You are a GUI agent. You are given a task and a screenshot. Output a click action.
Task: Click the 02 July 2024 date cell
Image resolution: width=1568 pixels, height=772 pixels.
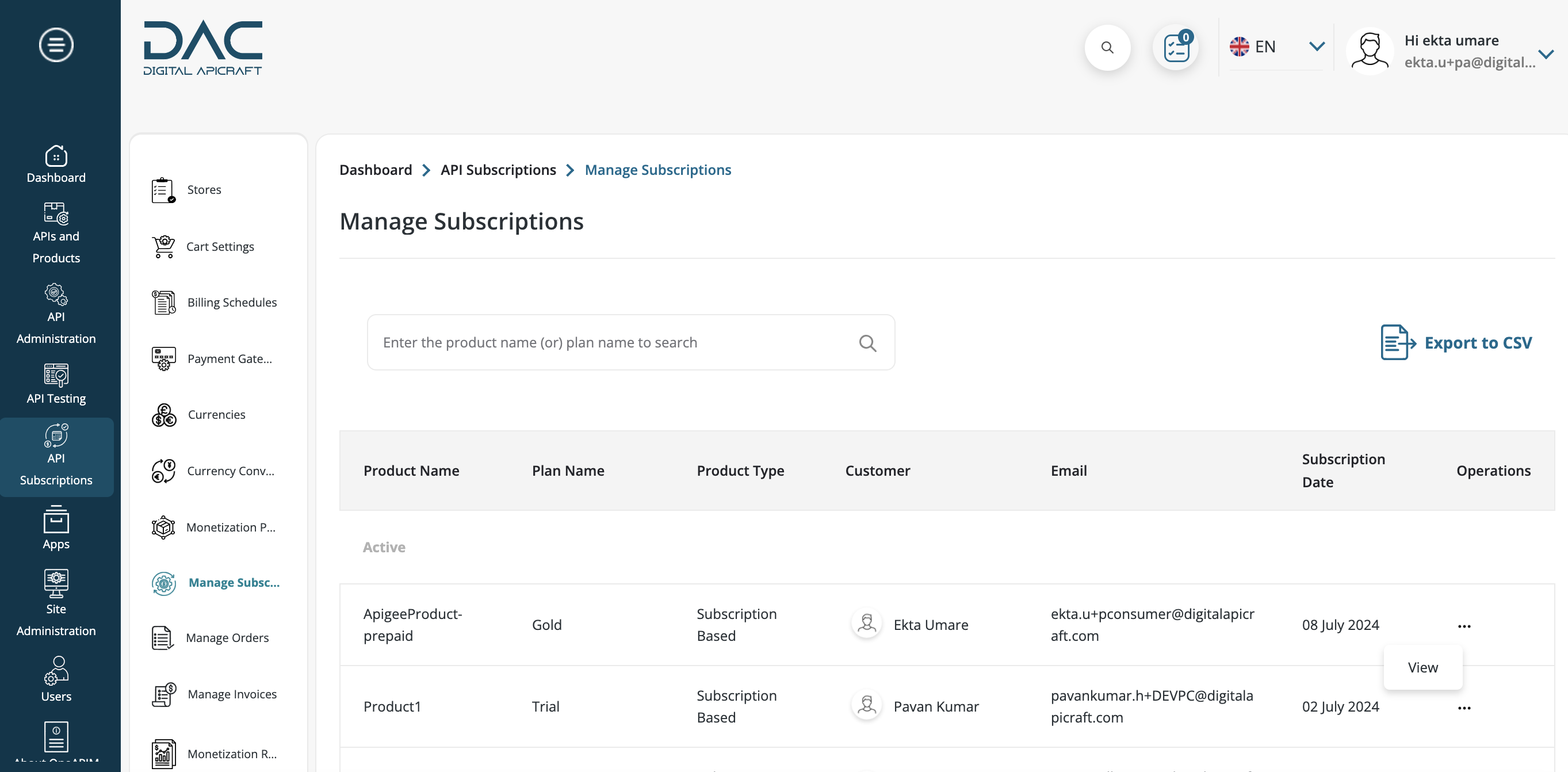1340,706
